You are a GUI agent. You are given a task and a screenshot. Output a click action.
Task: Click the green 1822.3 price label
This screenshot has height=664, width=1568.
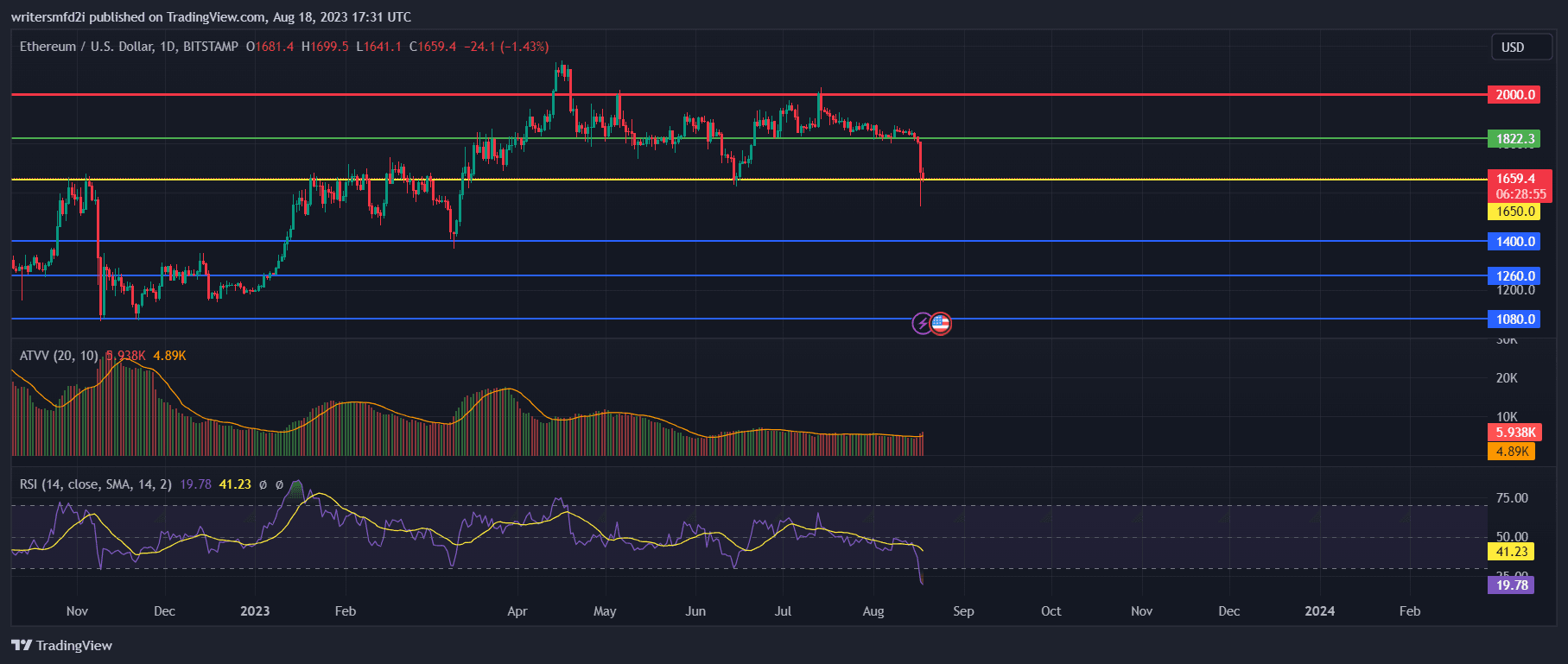tap(1515, 139)
